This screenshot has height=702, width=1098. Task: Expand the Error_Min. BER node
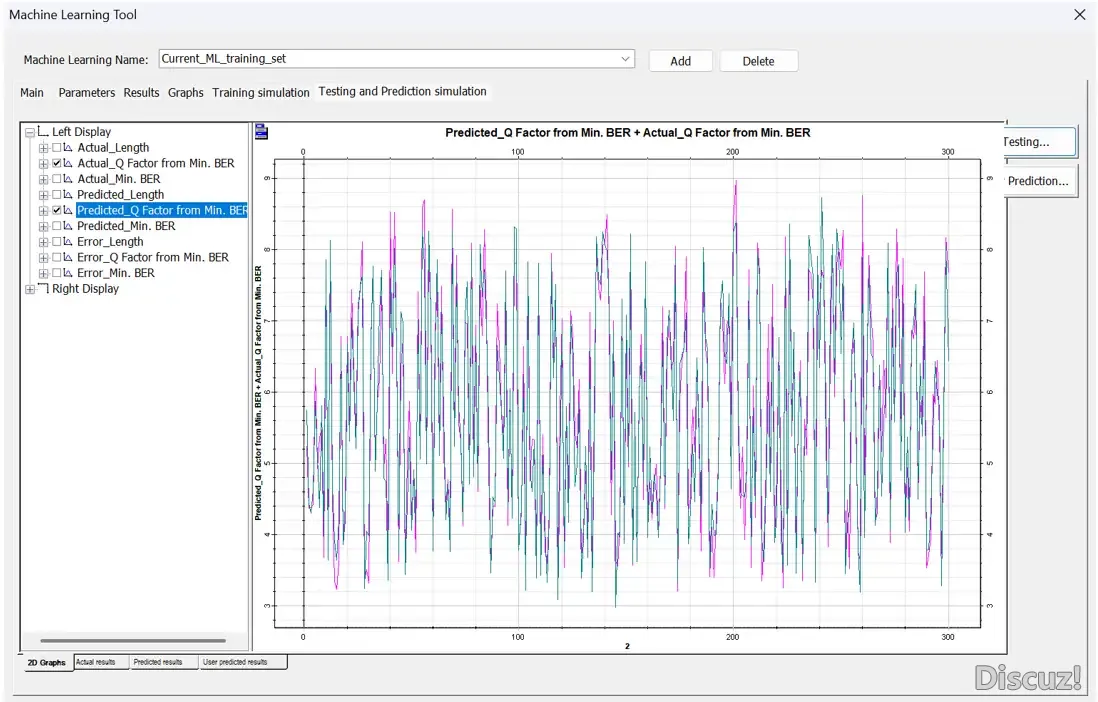[43, 273]
